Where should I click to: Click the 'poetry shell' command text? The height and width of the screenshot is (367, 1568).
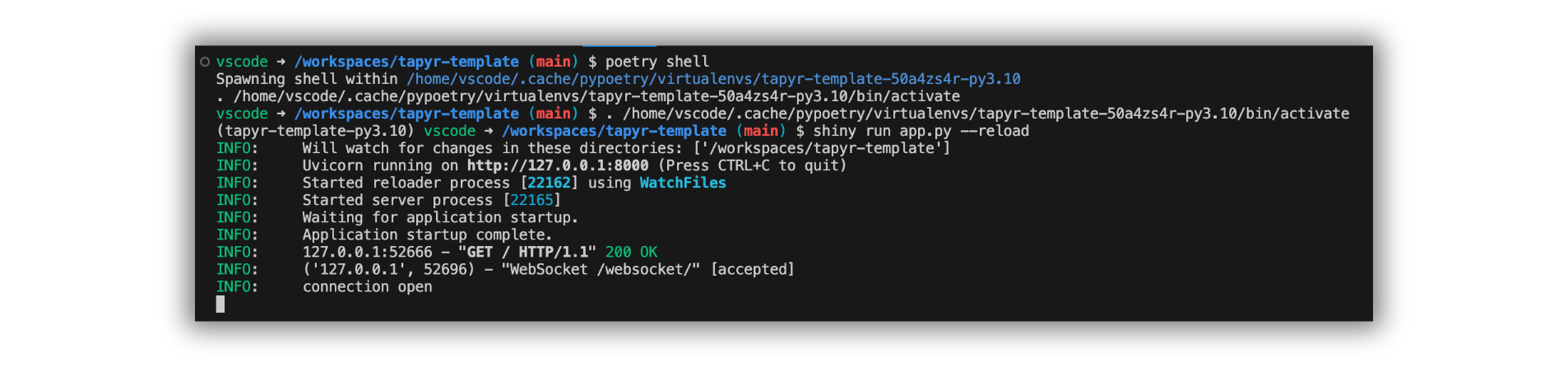pos(656,62)
